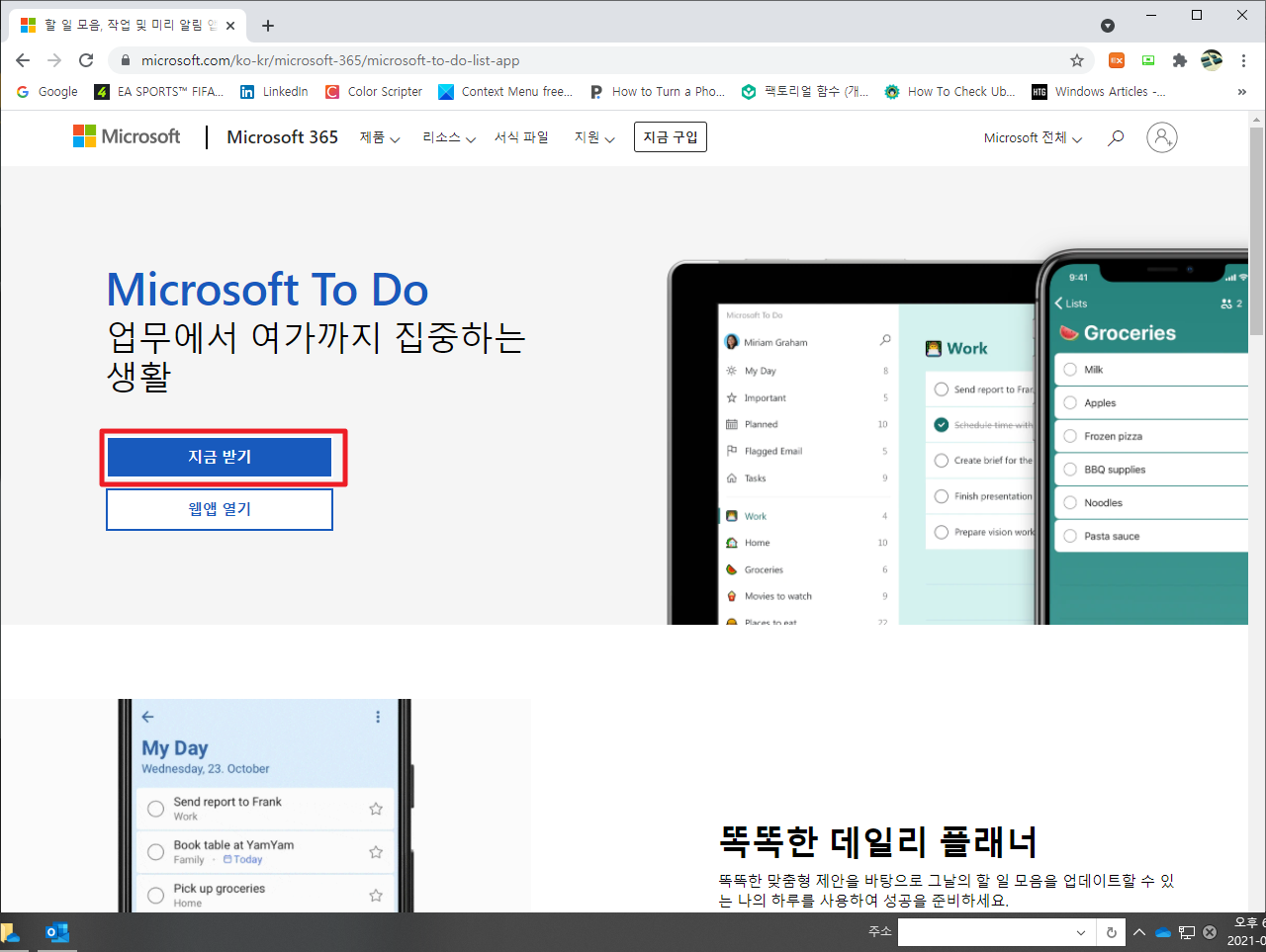The image size is (1266, 952).
Task: Expand the Microsoft 전체 dropdown
Action: point(1034,138)
